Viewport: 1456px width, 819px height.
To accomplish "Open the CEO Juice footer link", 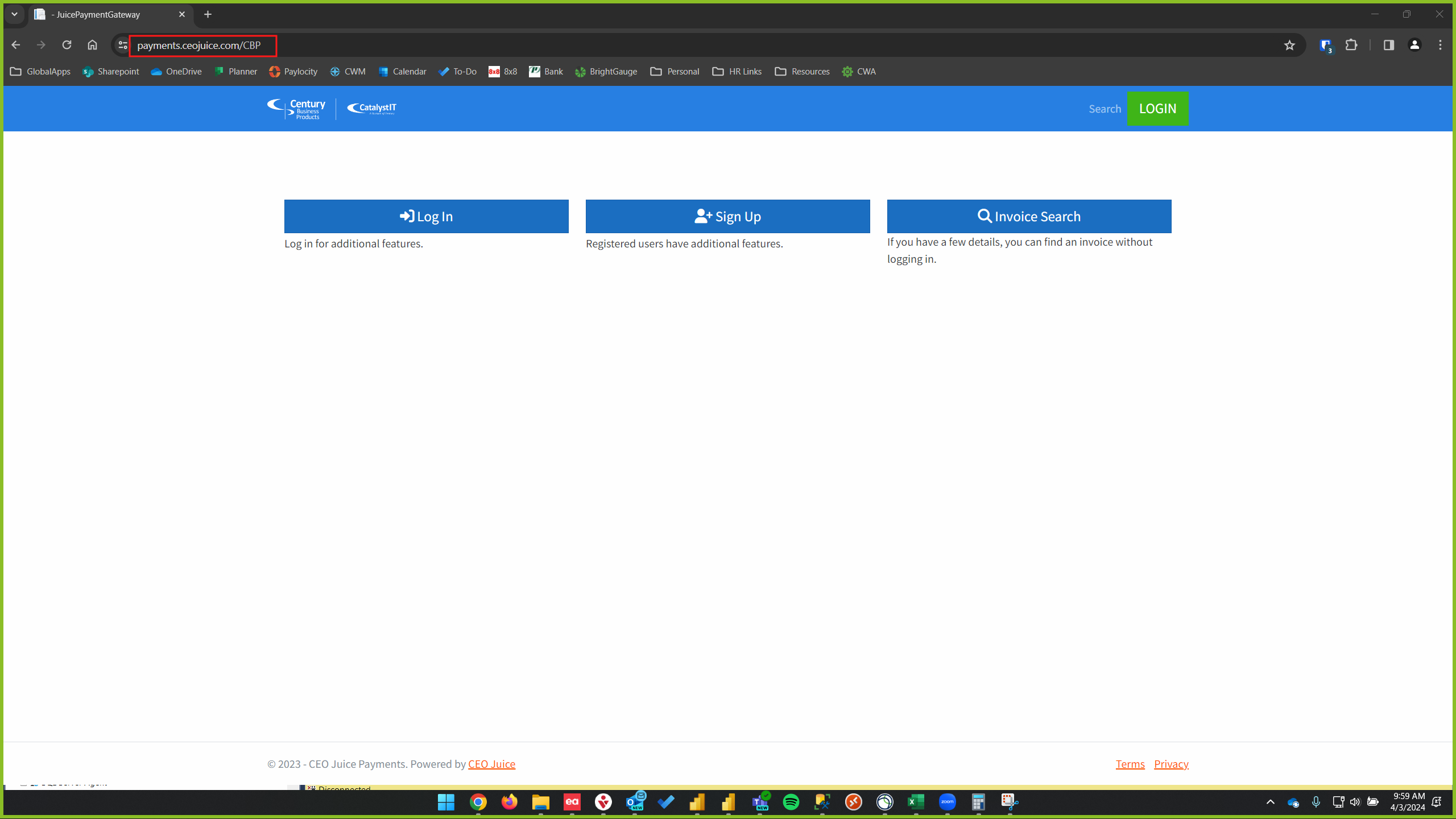I will coord(491,764).
